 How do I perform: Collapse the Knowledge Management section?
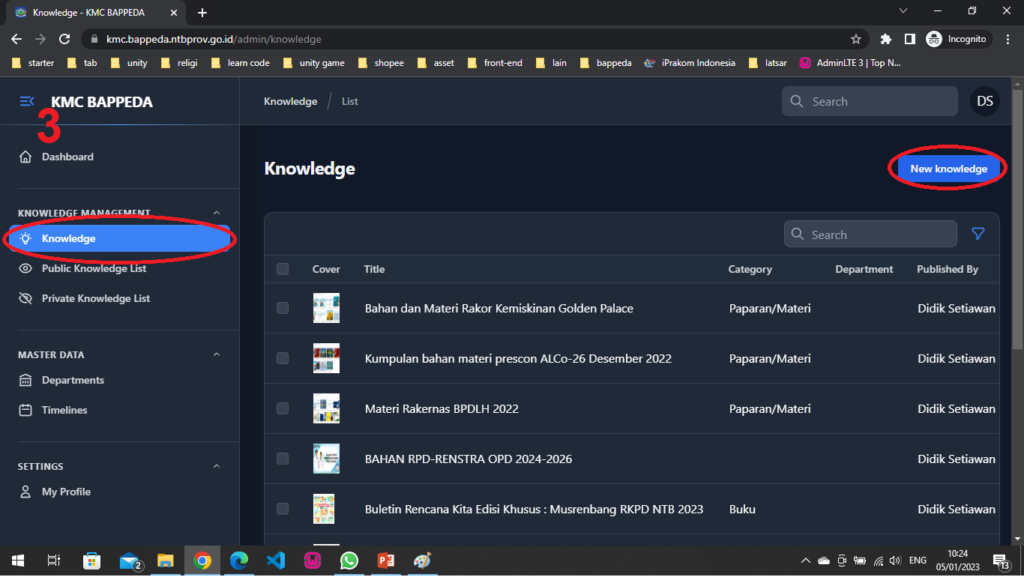point(217,213)
